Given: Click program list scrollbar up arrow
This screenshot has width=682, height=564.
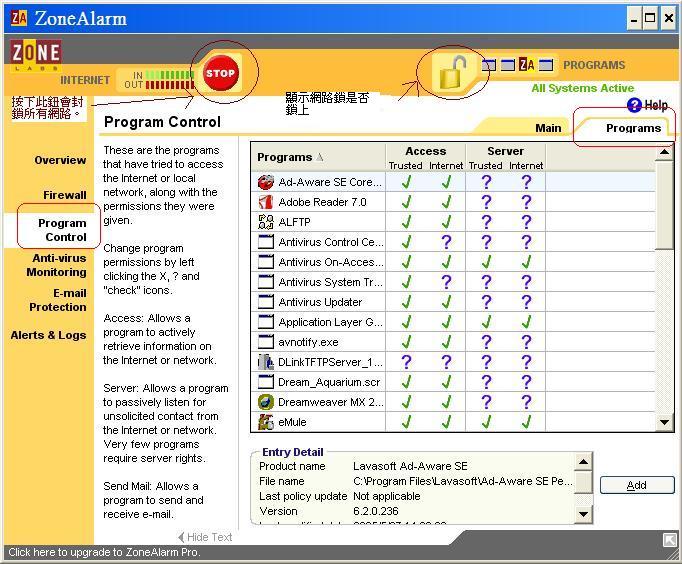Looking at the screenshot, I should (x=664, y=152).
